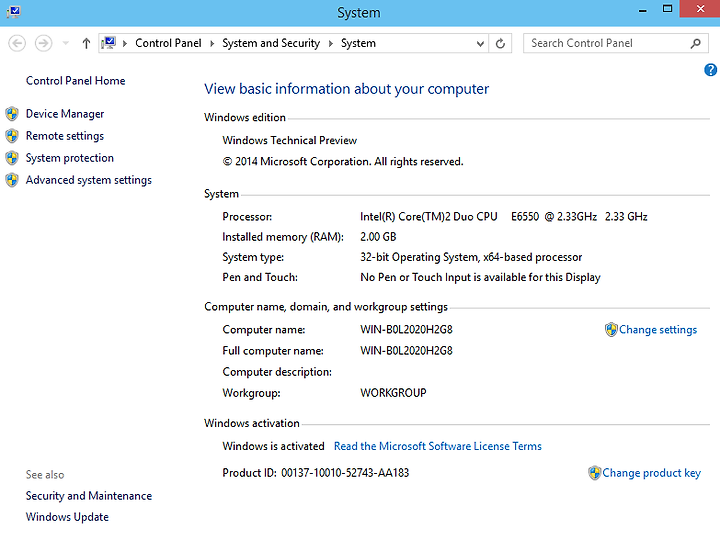Click the 2.00 GB installed memory value
Screen dimensions: 720x540
click(378, 237)
